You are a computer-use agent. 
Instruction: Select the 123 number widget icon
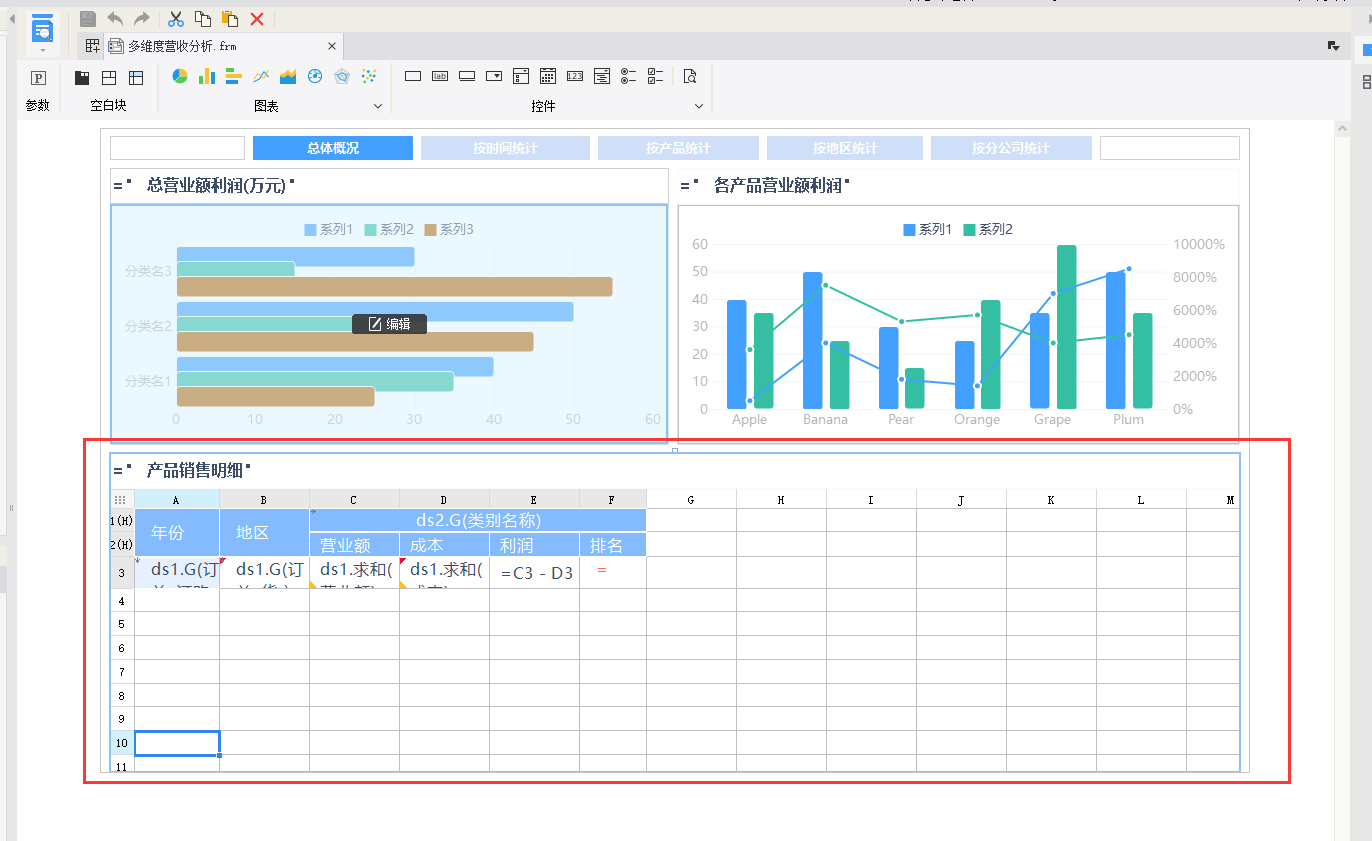pyautogui.click(x=575, y=76)
